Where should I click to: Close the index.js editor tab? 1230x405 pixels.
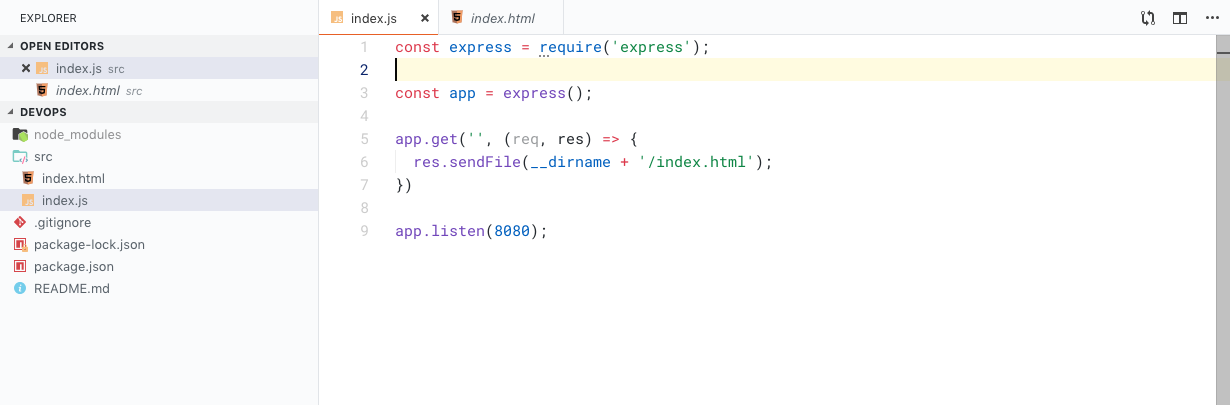(425, 18)
